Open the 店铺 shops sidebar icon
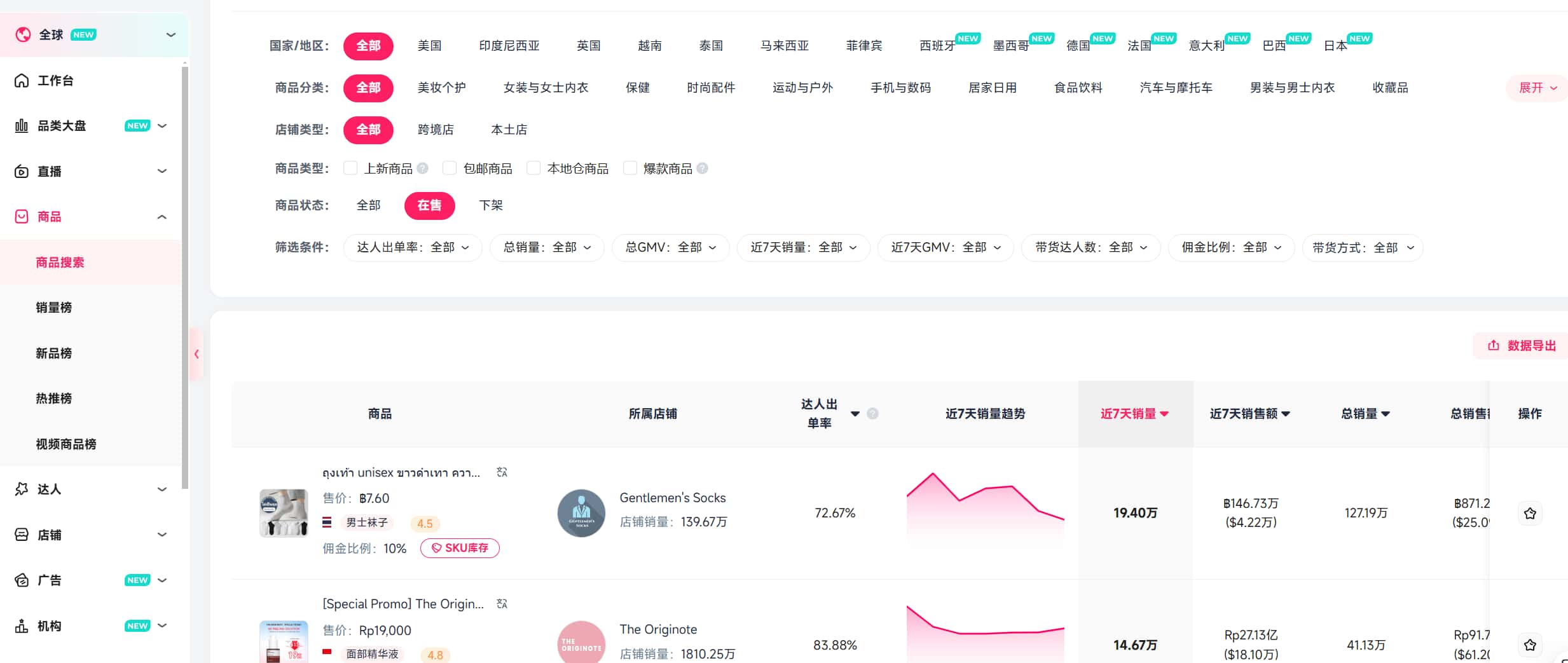Image resolution: width=1568 pixels, height=663 pixels. pos(21,535)
